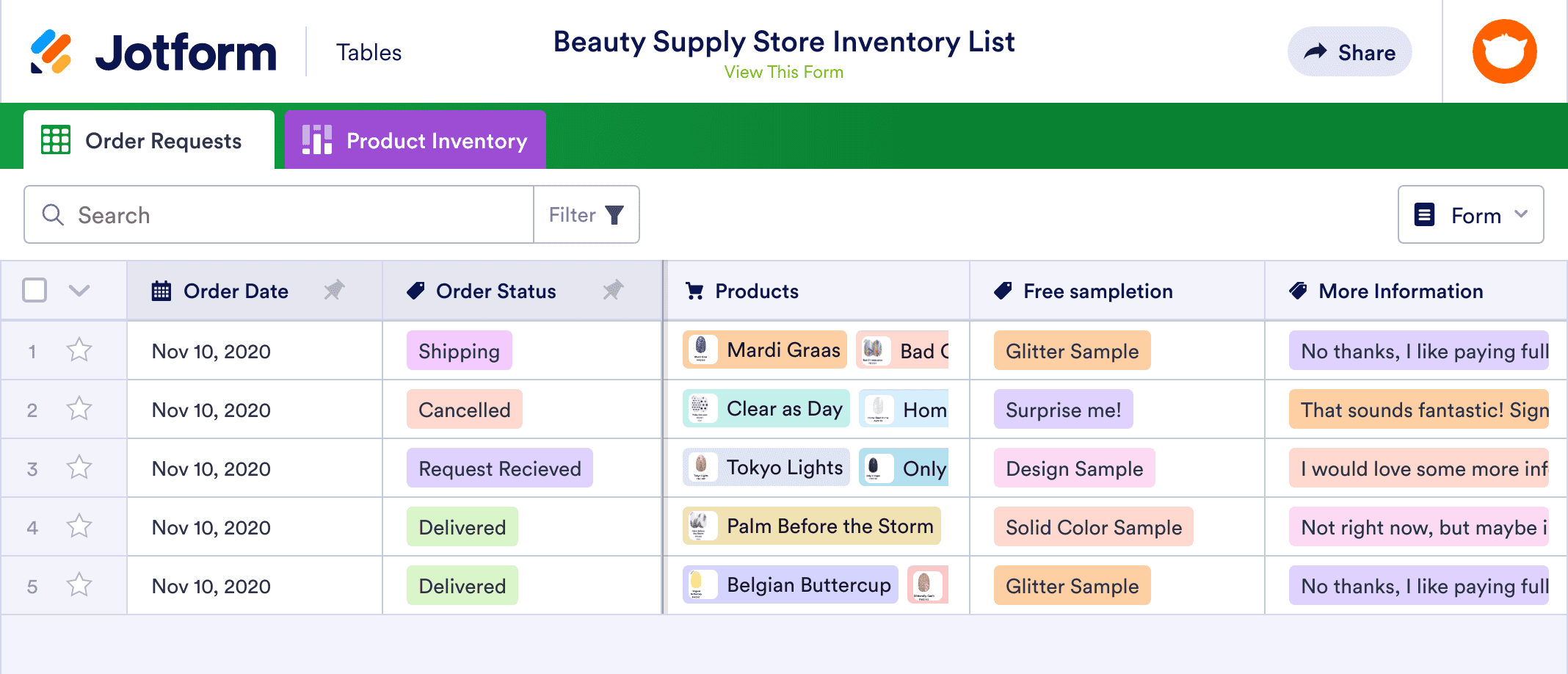Switch to the Product Inventory tab
This screenshot has height=674, width=1568.
click(x=415, y=140)
